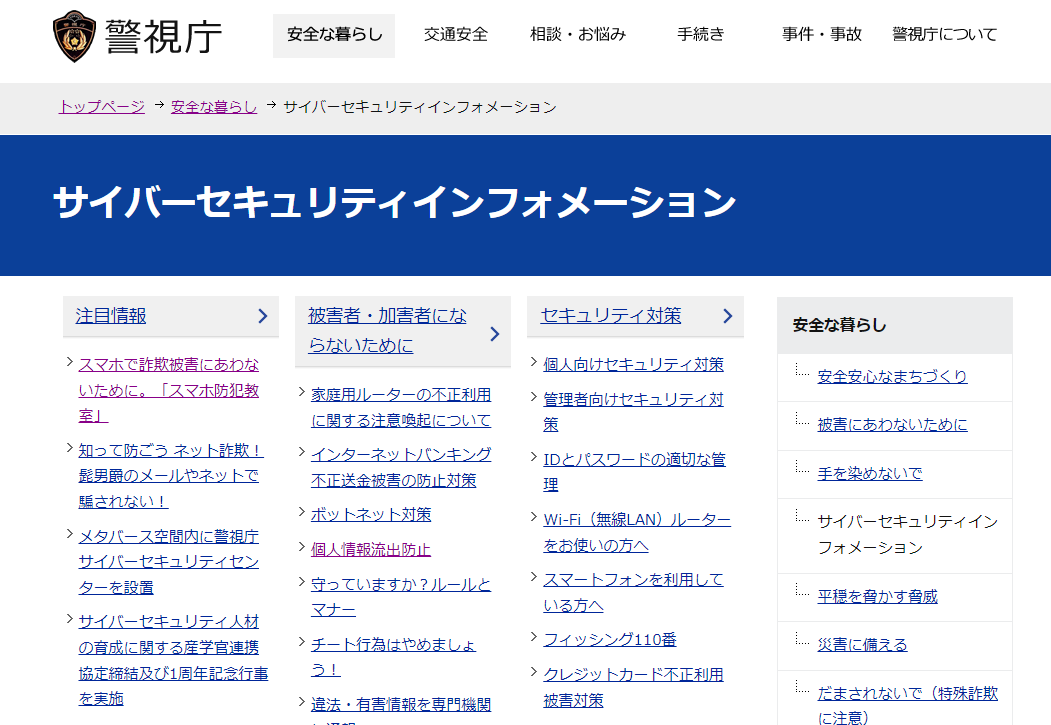Screen dimensions: 1051x725
Task: Select 安全安心なまちづくり in sidebar
Action: point(892,377)
